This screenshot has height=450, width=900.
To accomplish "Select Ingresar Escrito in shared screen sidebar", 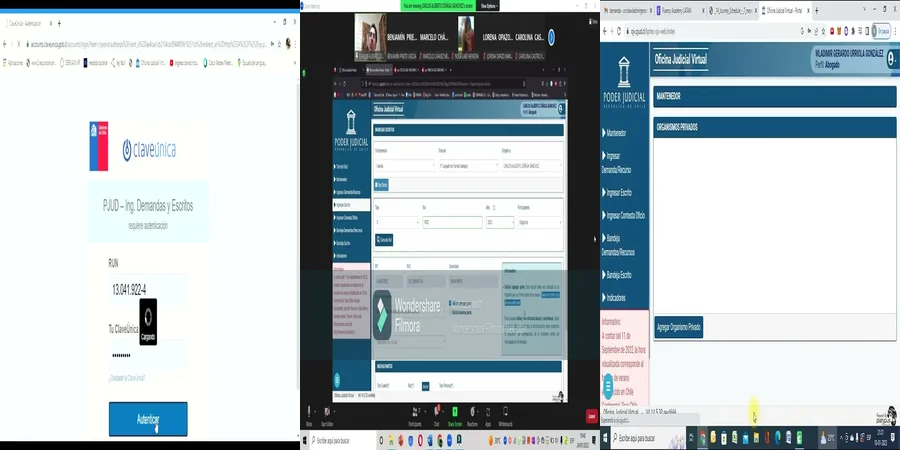I will coord(351,204).
